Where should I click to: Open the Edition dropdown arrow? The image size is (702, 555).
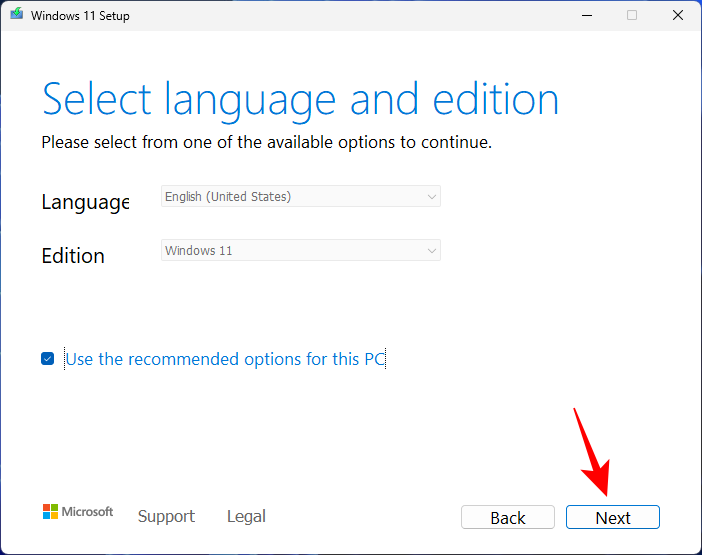[x=432, y=251]
